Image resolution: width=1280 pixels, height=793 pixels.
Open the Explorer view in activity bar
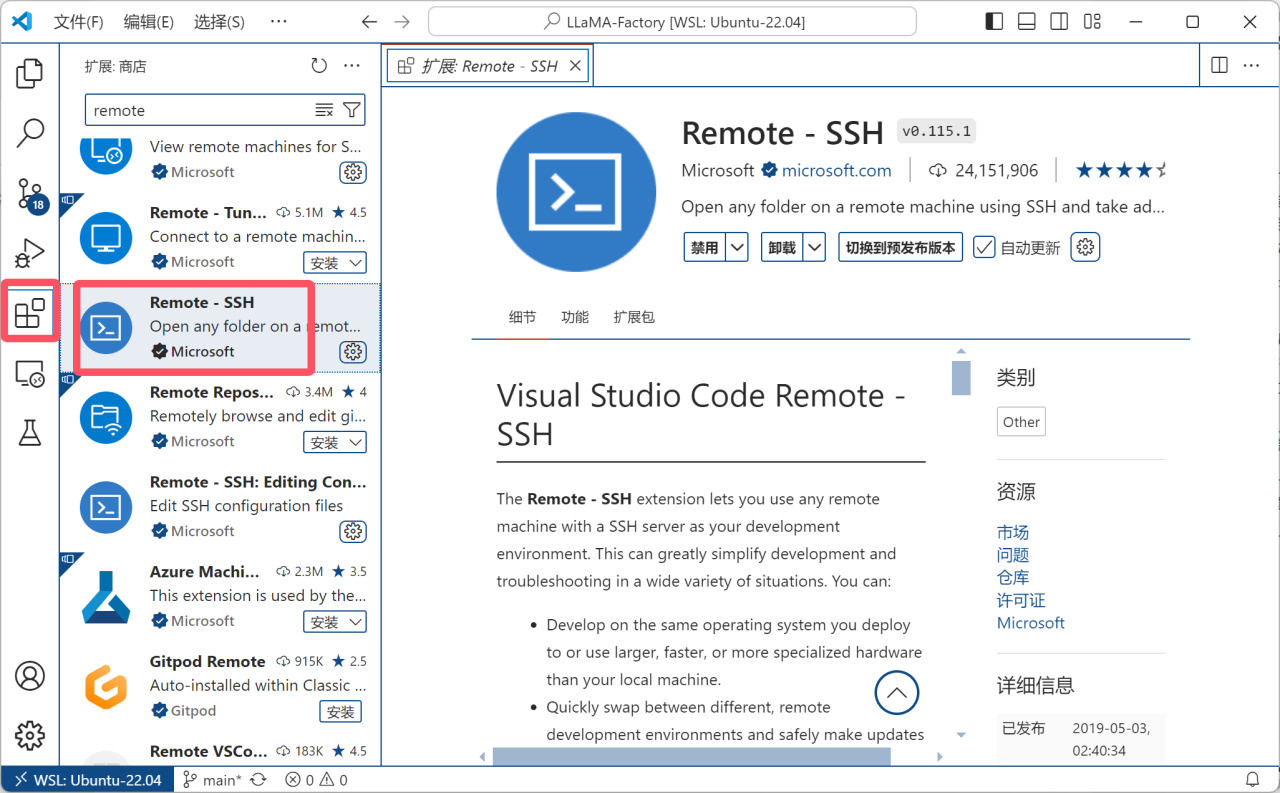(30, 72)
